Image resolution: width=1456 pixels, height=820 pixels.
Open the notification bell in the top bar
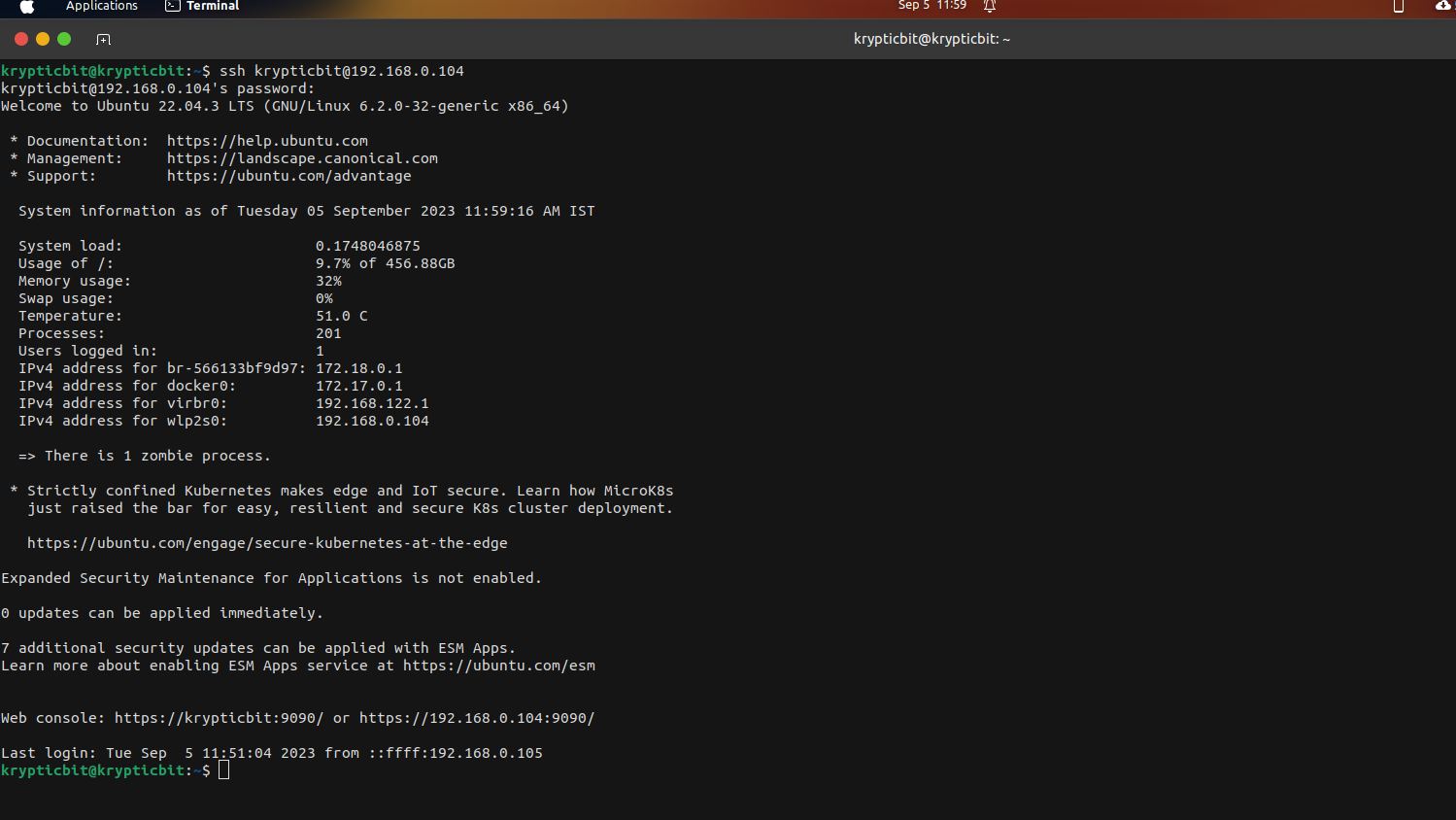pyautogui.click(x=990, y=6)
